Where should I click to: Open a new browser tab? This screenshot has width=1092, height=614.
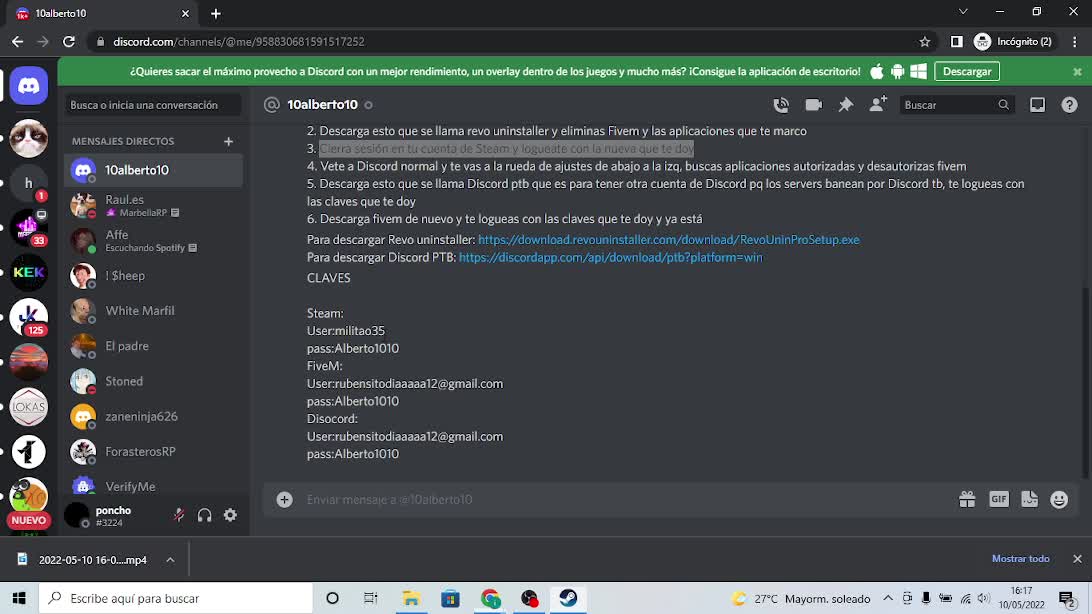point(215,13)
